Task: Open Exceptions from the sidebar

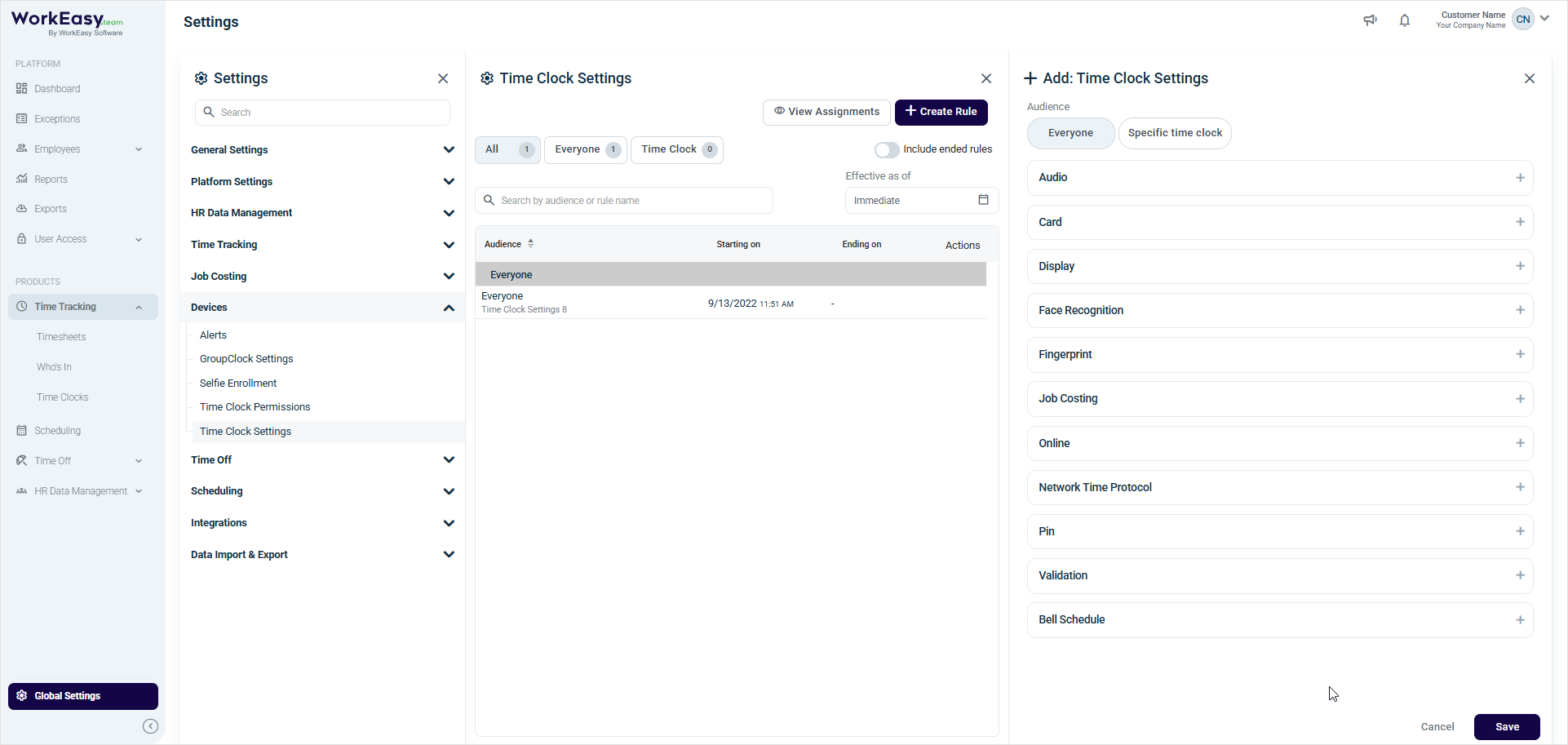Action: (57, 119)
